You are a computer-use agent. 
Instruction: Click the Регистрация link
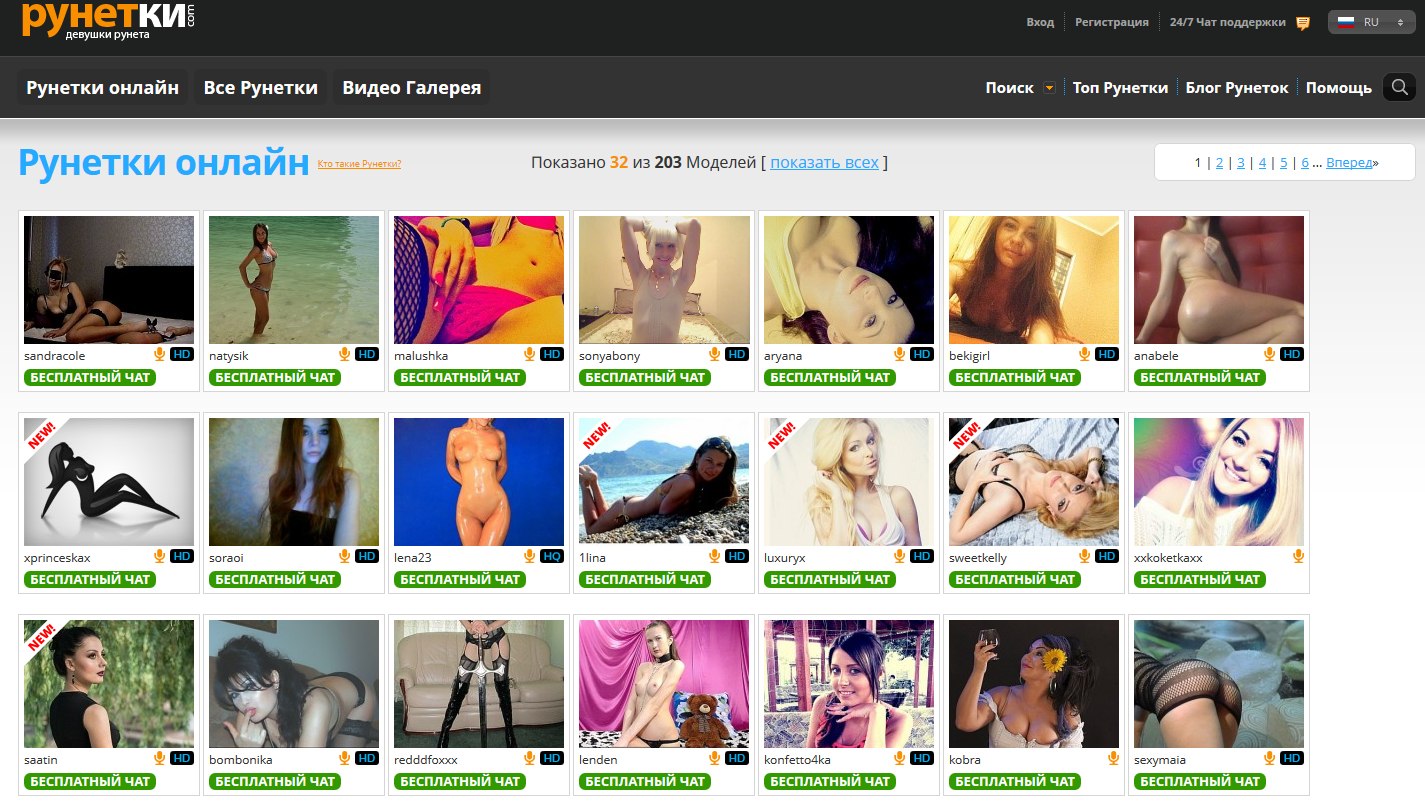[1111, 22]
